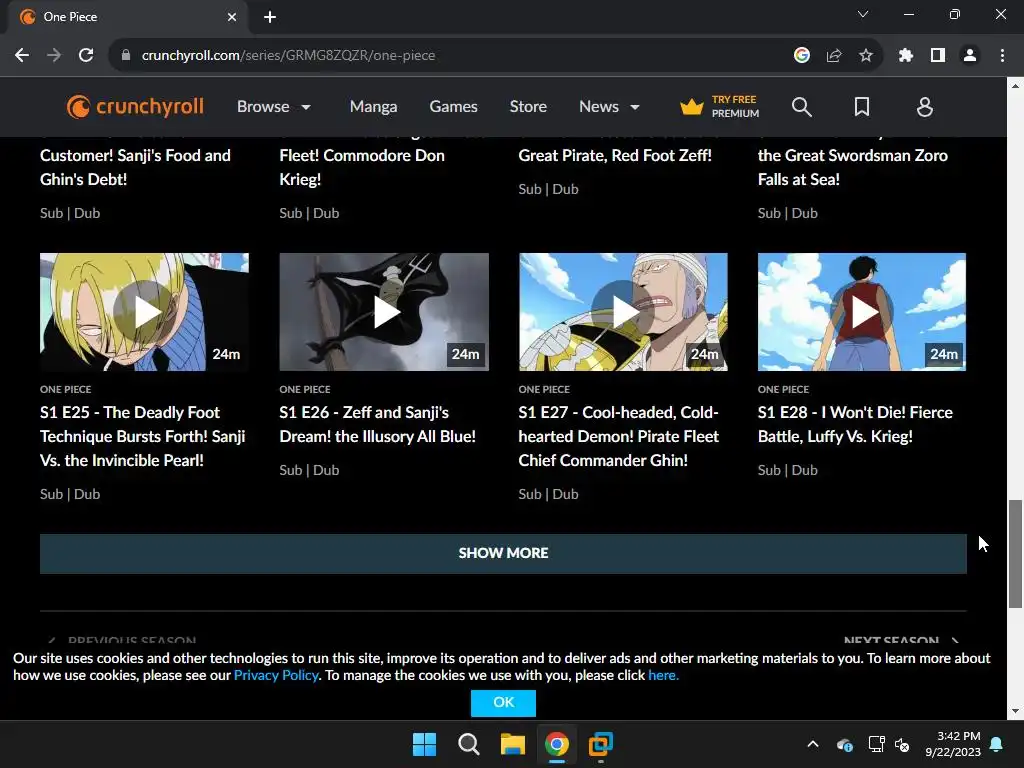Open notifications bell in taskbar
Screen dimensions: 1024x768
[x=997, y=744]
